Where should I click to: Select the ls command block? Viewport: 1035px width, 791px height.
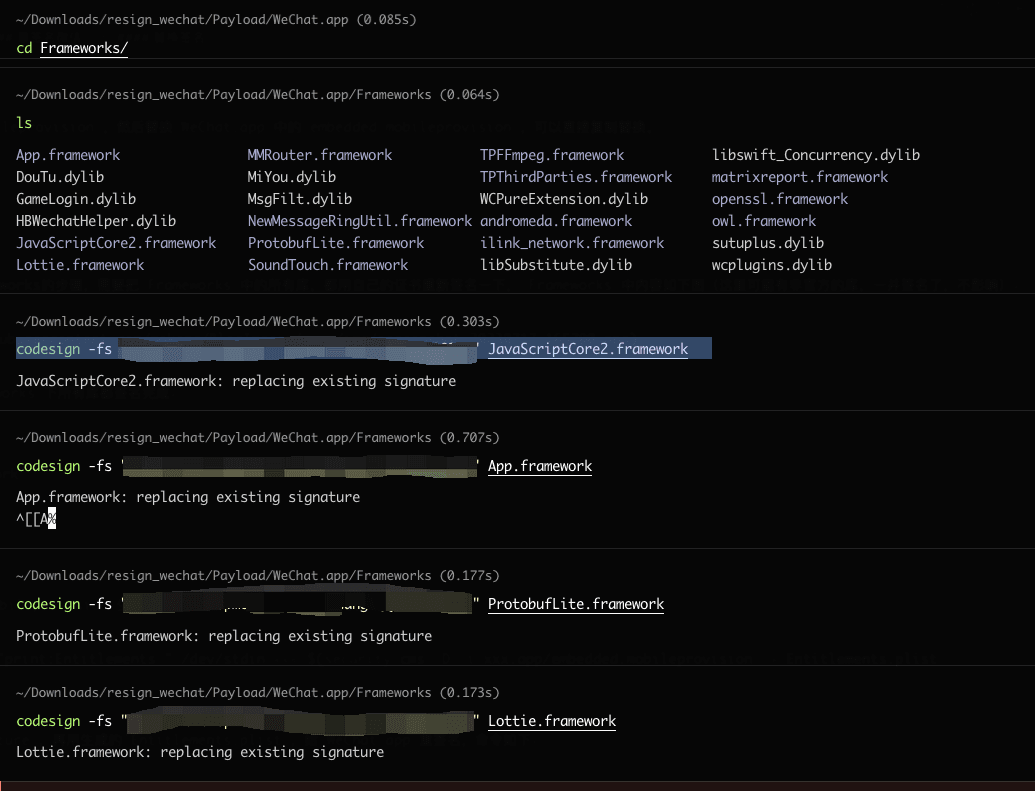24,123
